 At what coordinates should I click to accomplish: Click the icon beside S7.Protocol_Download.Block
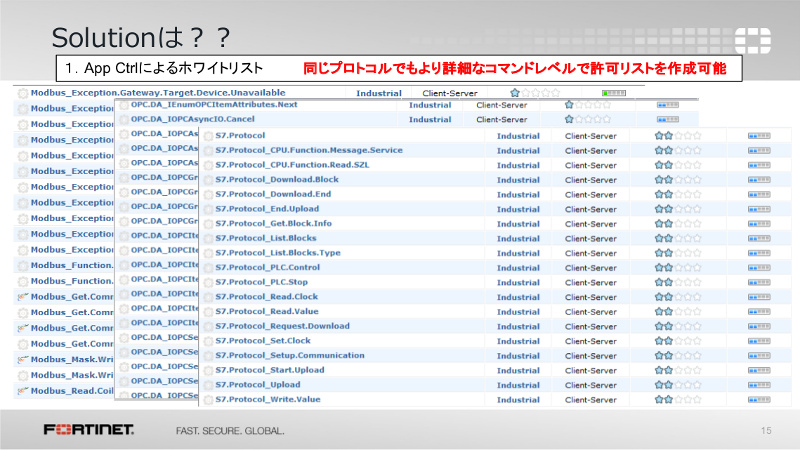(208, 180)
